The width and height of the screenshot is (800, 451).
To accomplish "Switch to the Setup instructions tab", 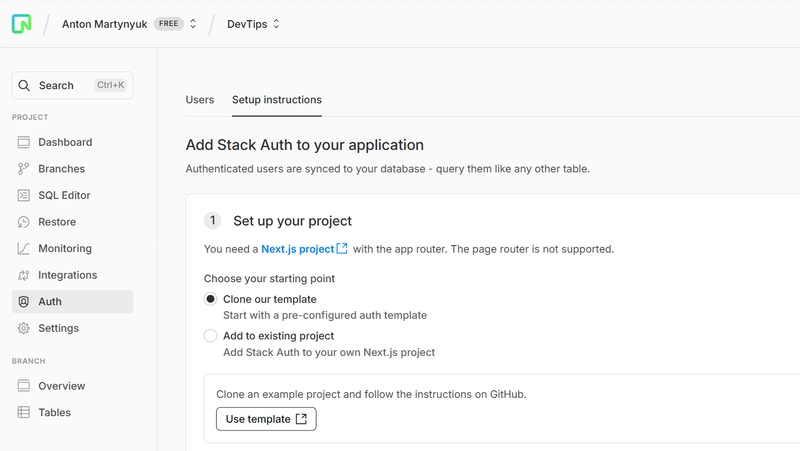I will pyautogui.click(x=277, y=100).
